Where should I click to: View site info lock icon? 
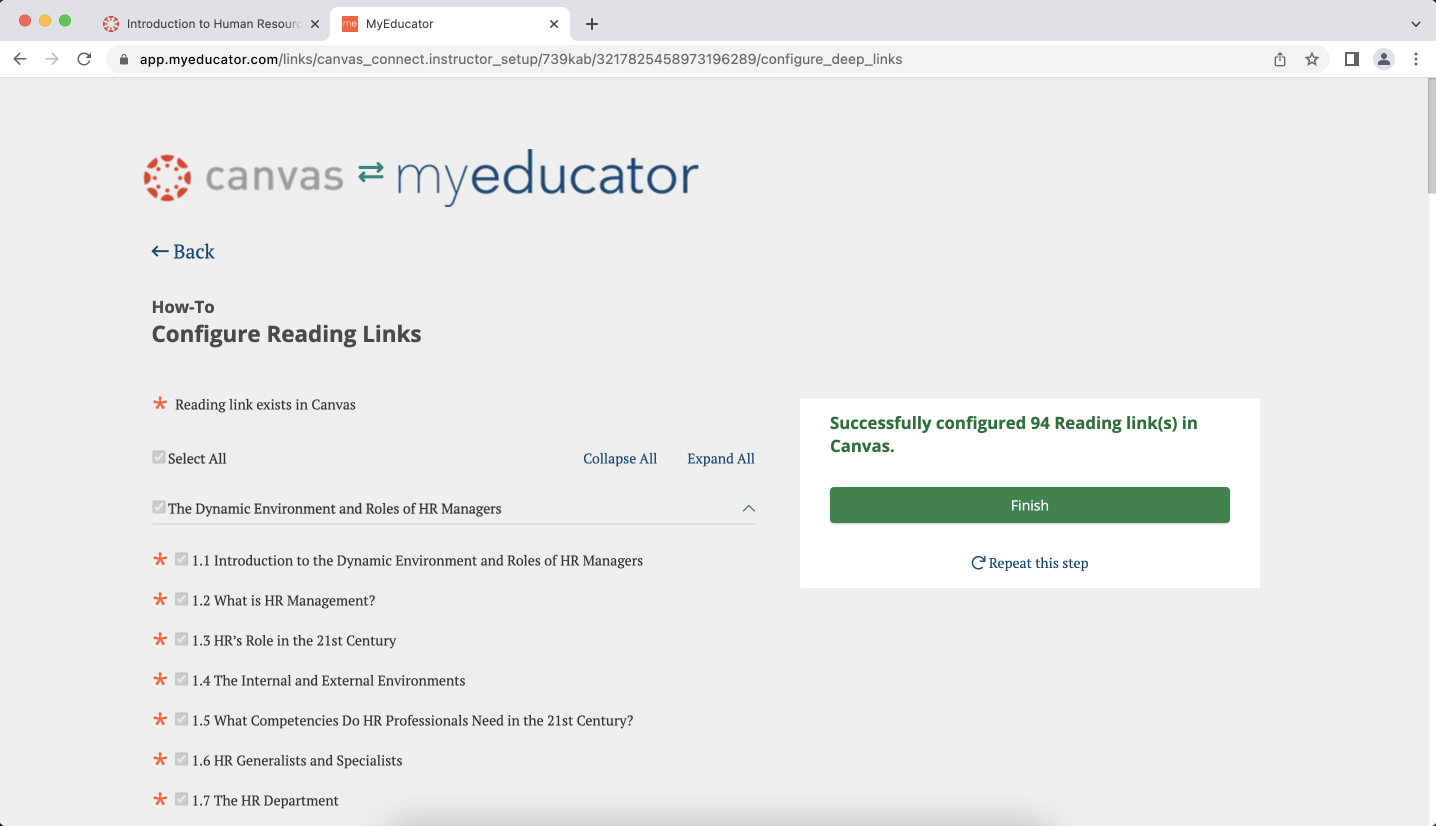tap(124, 59)
